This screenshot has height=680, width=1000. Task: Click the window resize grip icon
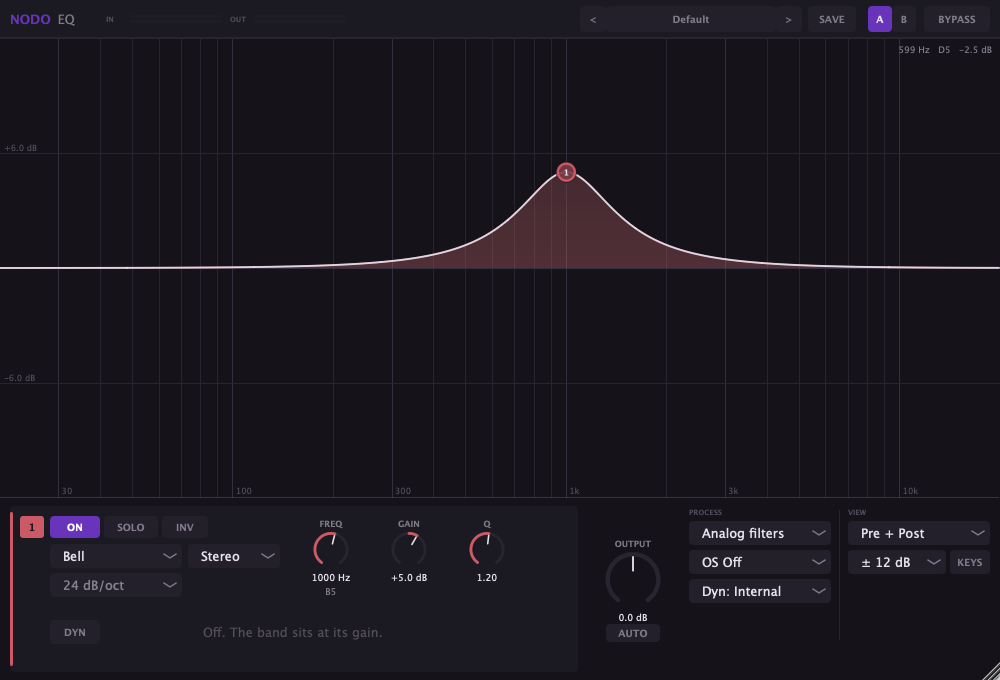click(990, 670)
